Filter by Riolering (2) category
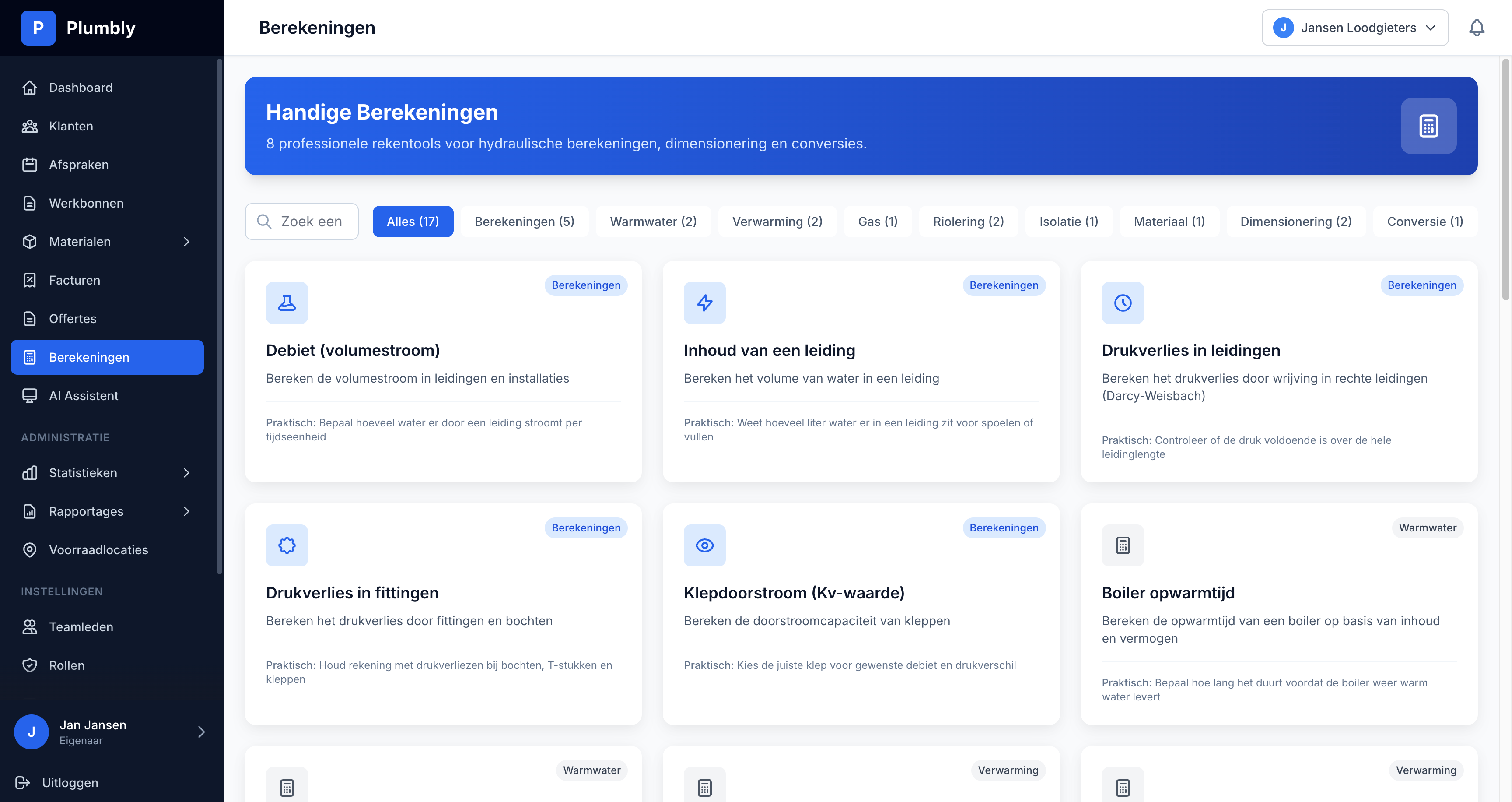The image size is (1512, 802). point(969,222)
